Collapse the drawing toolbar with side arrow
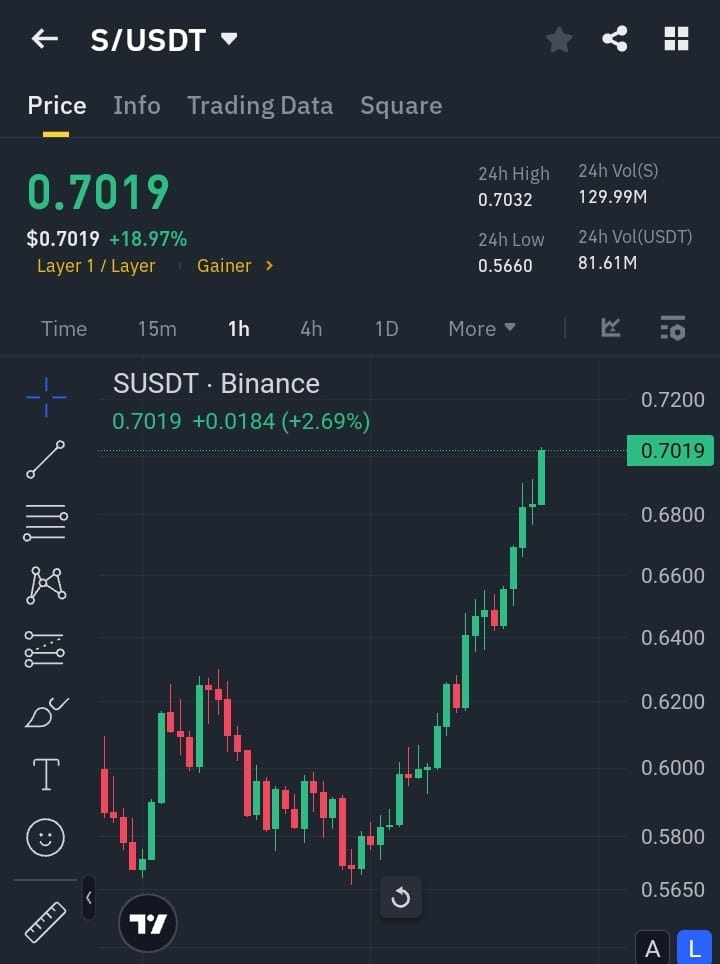 89,898
